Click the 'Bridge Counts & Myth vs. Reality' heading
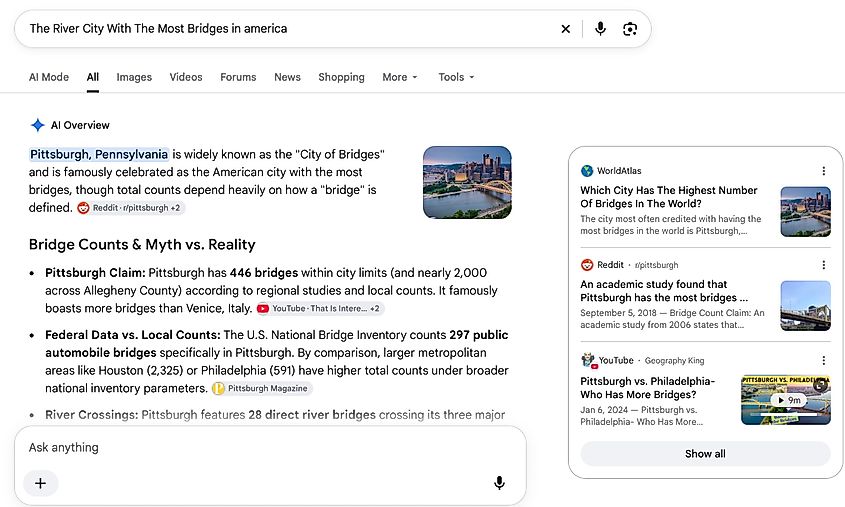Viewport: 845px width, 507px height. (x=142, y=245)
